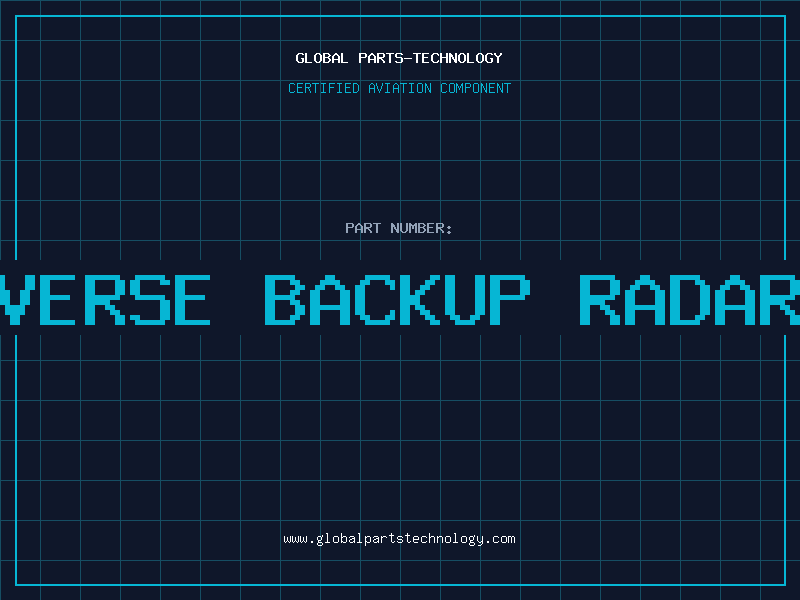
Task: Click the word CERTIFIED in the subtitle
Action: (324, 88)
